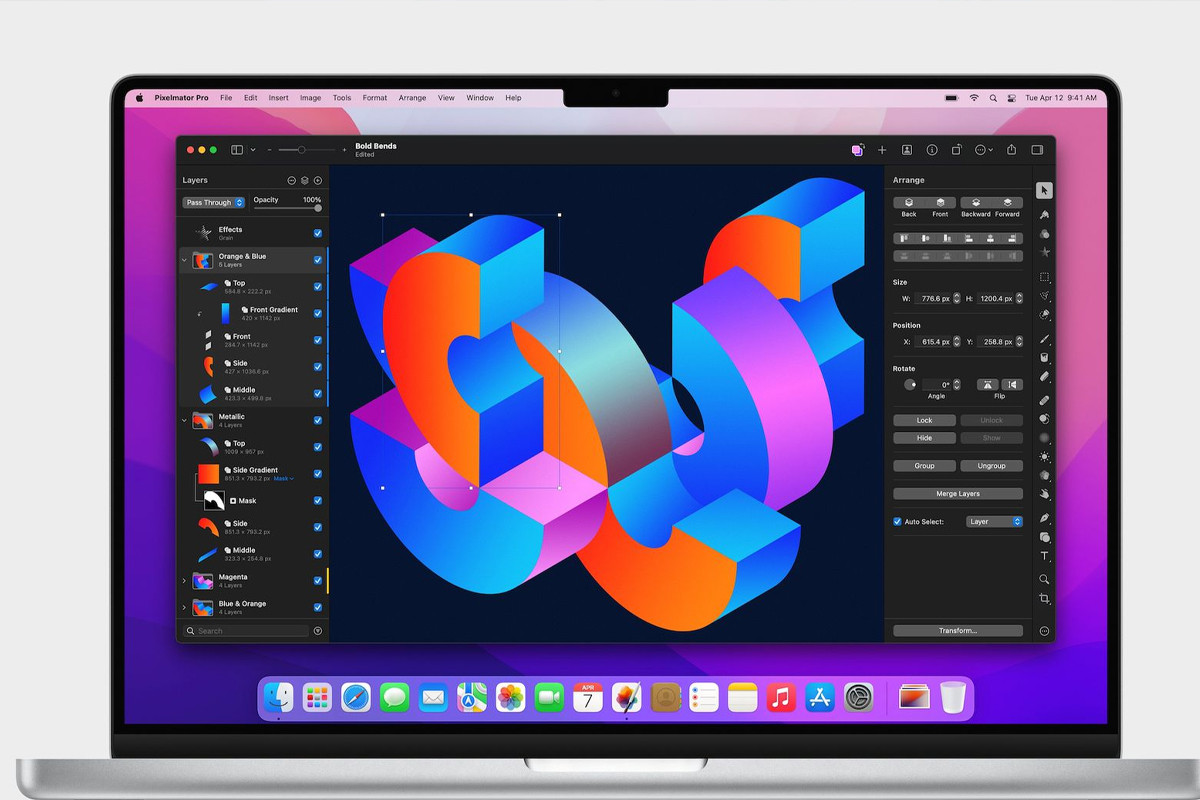
Task: Open the Image menu
Action: tap(311, 98)
